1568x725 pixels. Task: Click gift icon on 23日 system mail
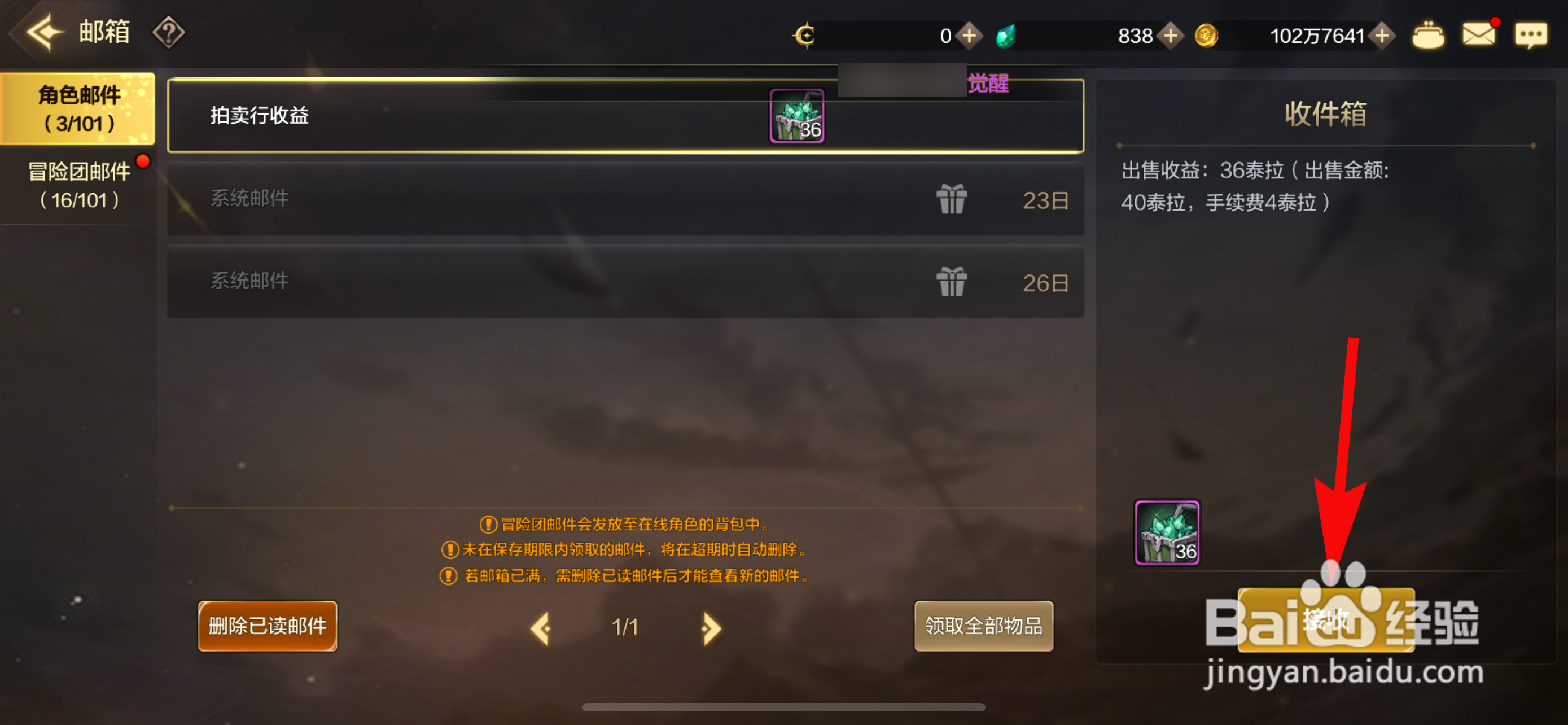pyautogui.click(x=952, y=199)
